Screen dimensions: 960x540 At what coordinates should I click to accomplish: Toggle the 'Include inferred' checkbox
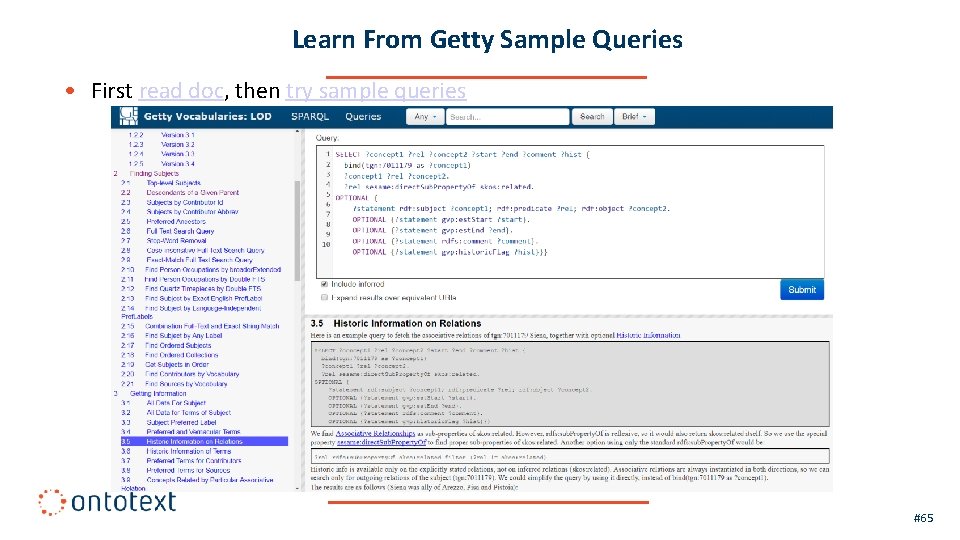[324, 284]
